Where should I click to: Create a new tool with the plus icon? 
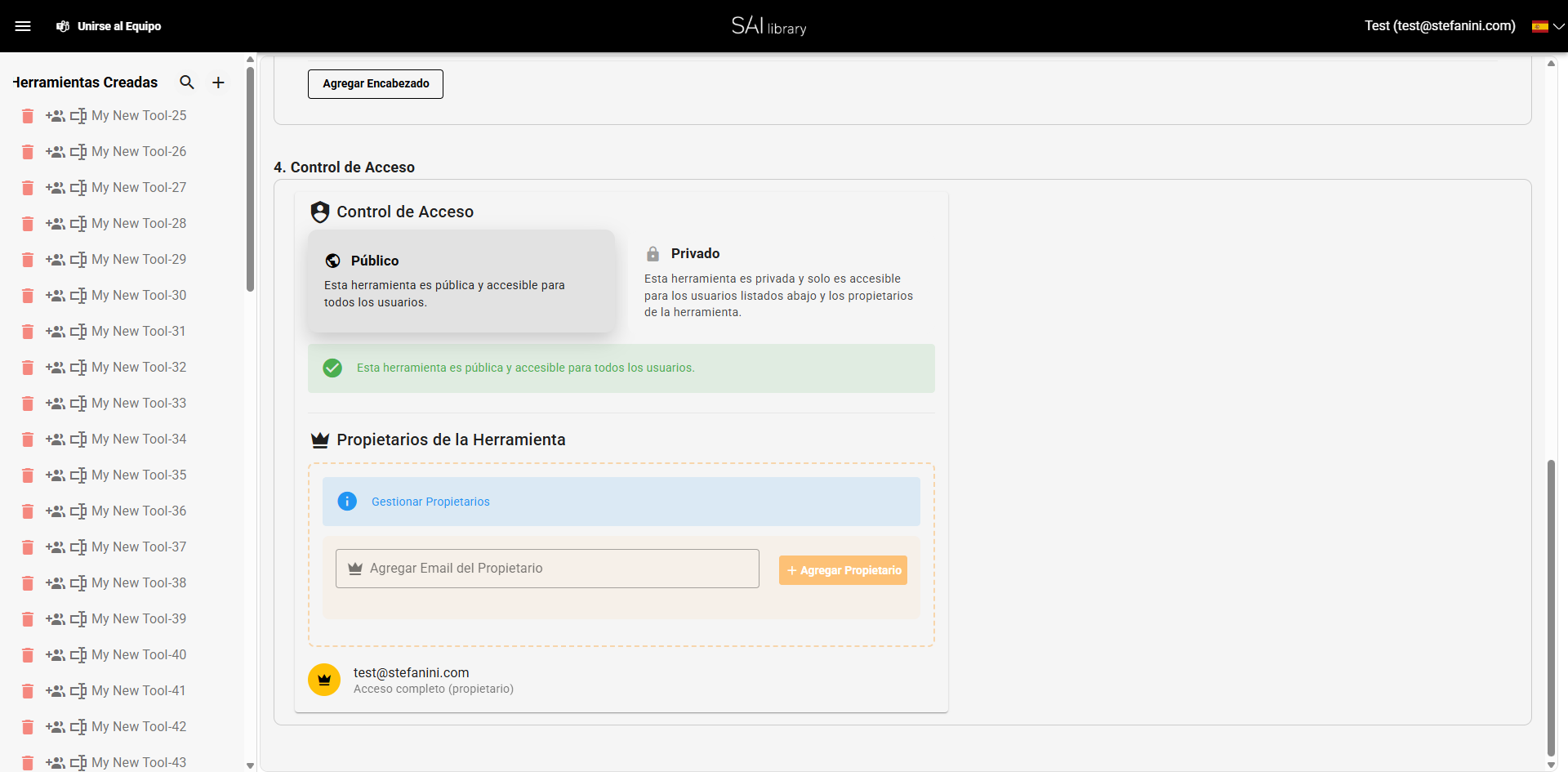click(x=218, y=82)
